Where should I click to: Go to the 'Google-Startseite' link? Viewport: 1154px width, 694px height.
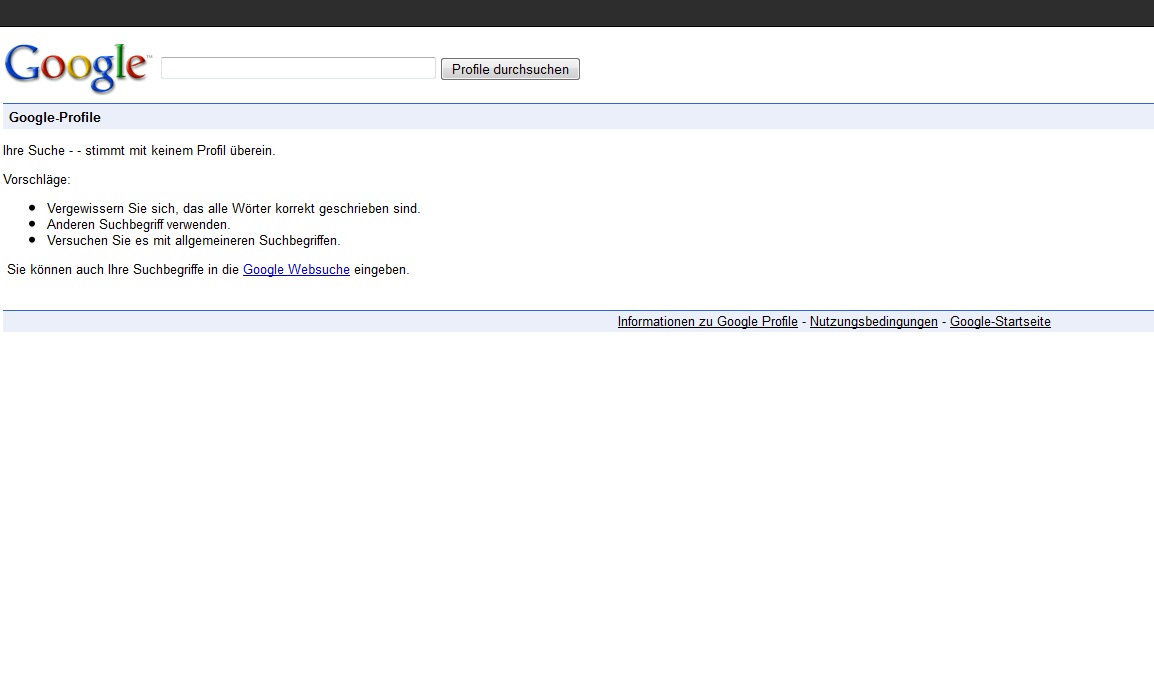[1000, 322]
